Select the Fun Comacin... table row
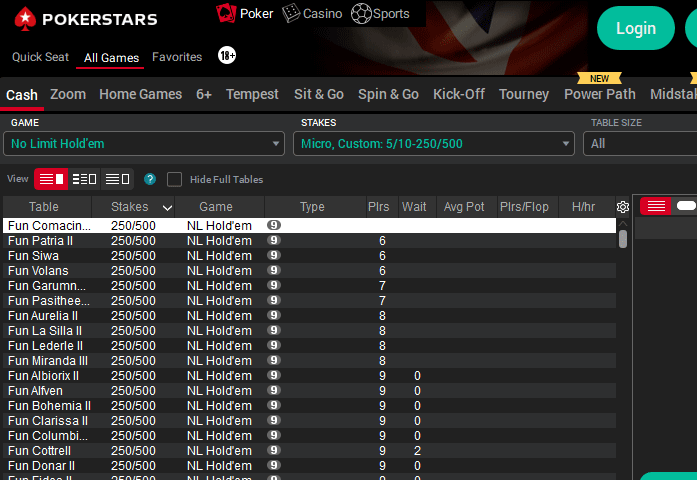This screenshot has height=480, width=697. [x=309, y=225]
